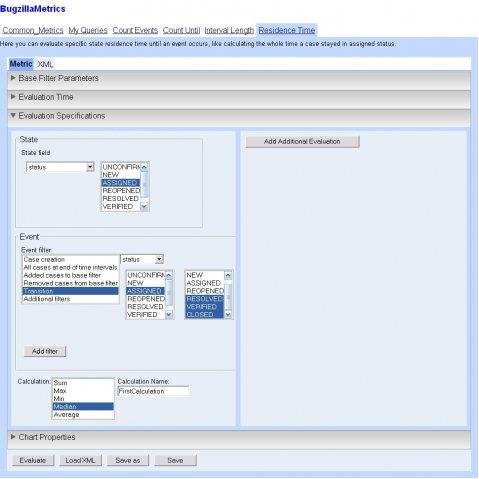The width and height of the screenshot is (479, 479).
Task: Select NEW in Event from-status list
Action: (x=146, y=283)
